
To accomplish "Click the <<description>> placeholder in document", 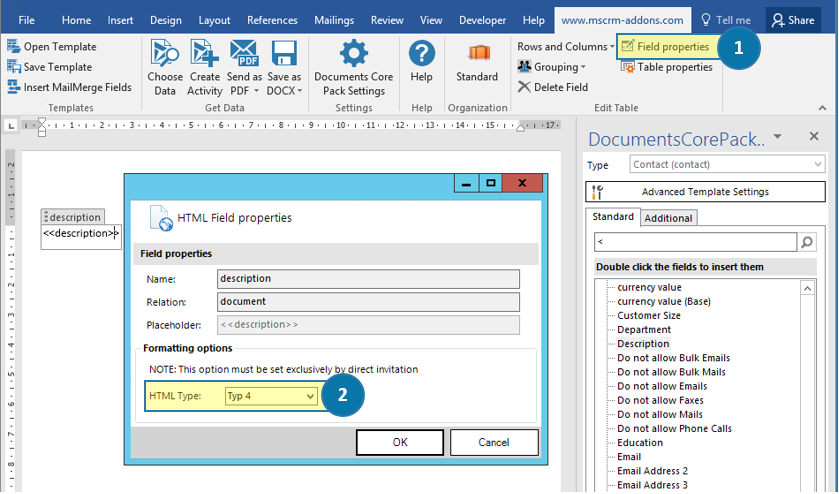I will (80, 233).
